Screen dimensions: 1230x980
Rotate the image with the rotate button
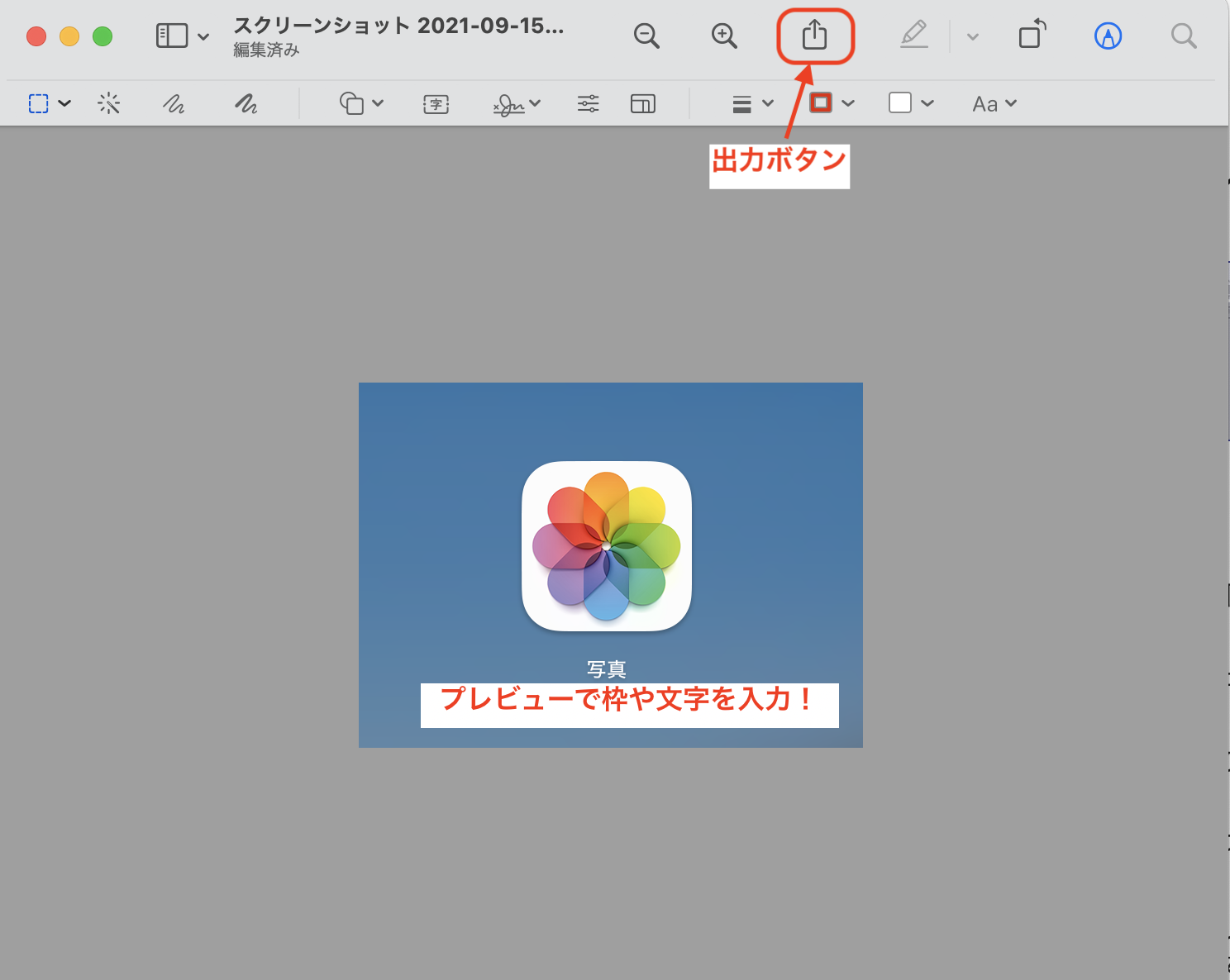coord(1032,35)
